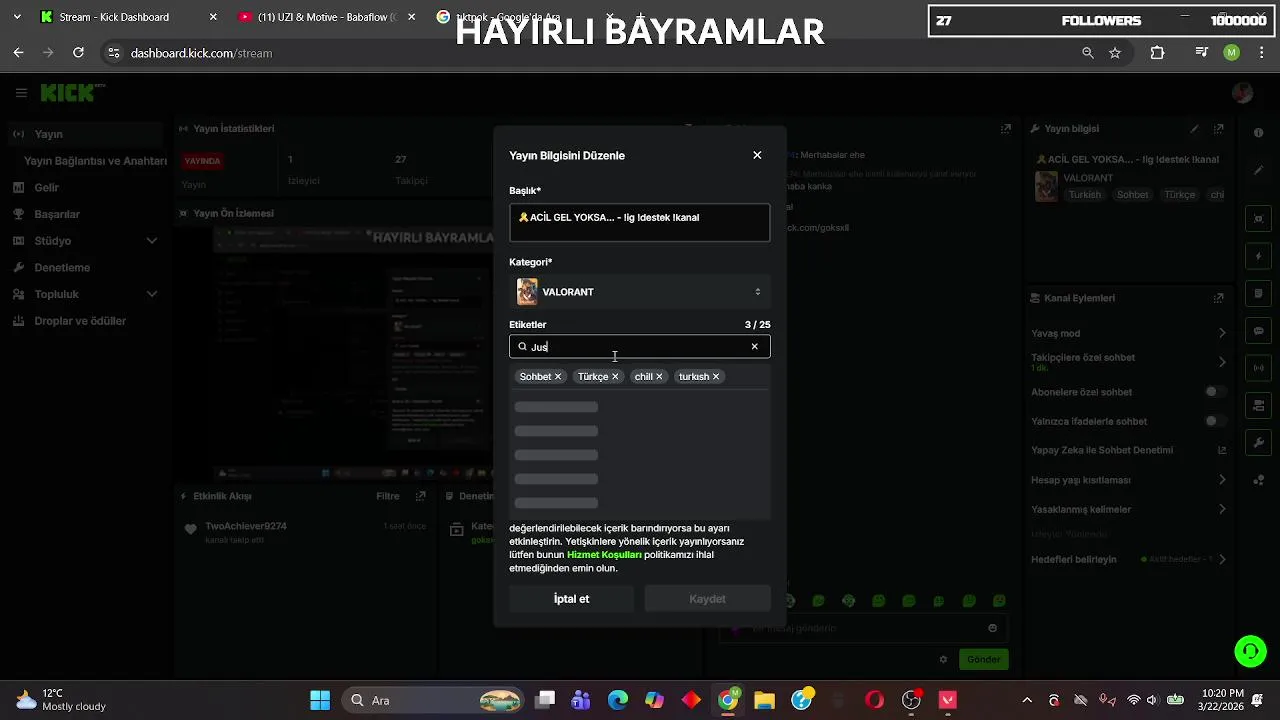Image resolution: width=1280 pixels, height=720 pixels.
Task: Click Filtre in Etkinlik Akışı
Action: click(x=387, y=496)
